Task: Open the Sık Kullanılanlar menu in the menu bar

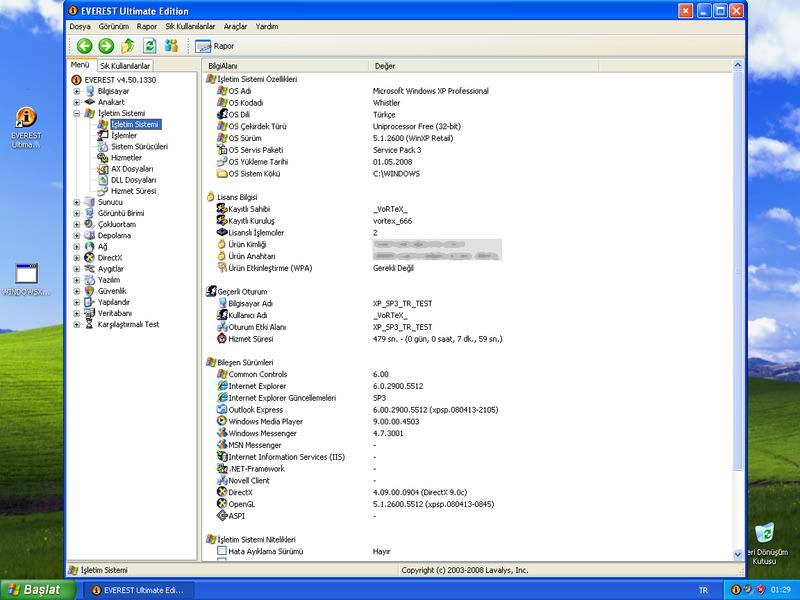Action: 190,27
